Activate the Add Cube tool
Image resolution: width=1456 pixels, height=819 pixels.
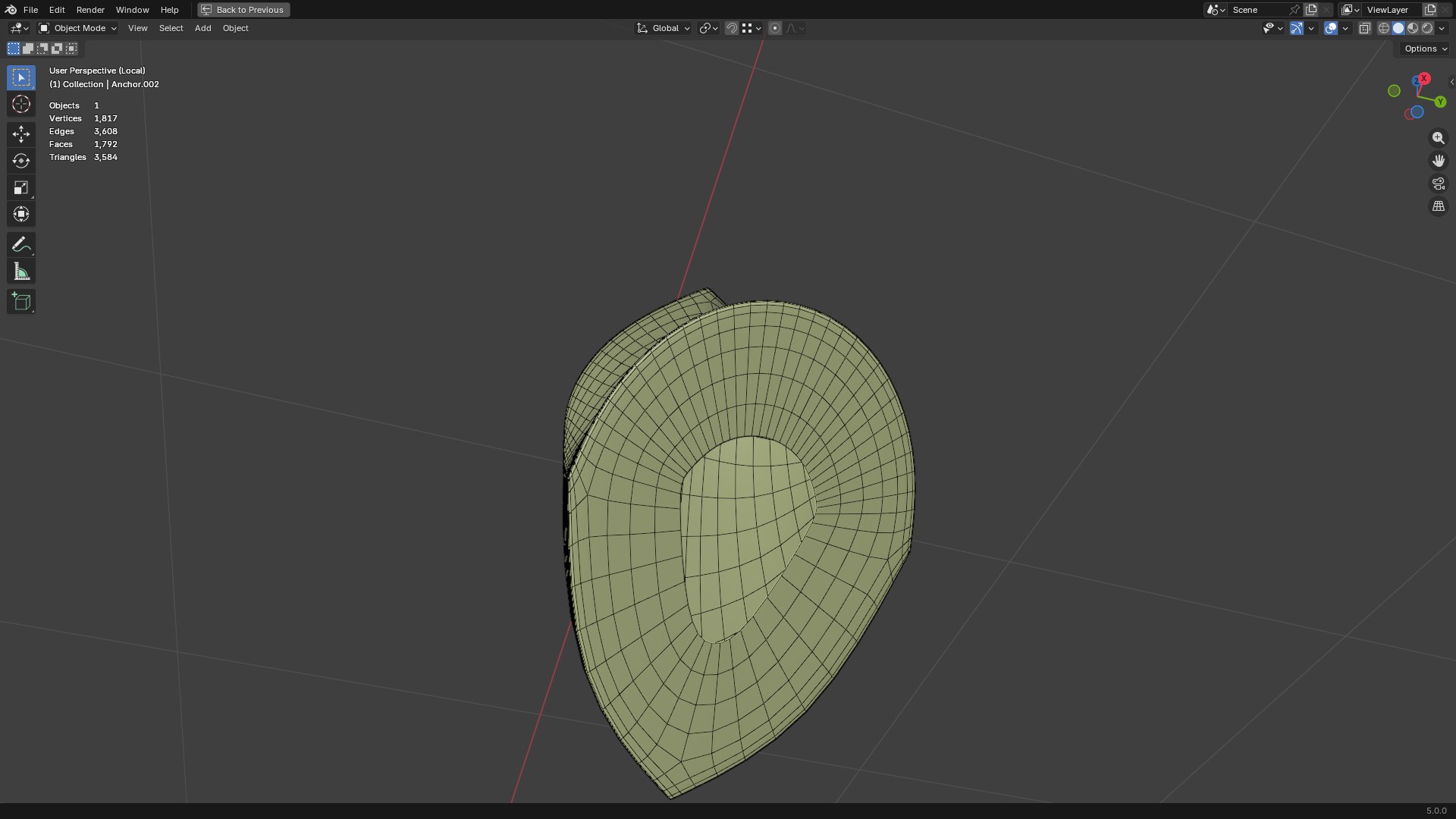[21, 301]
